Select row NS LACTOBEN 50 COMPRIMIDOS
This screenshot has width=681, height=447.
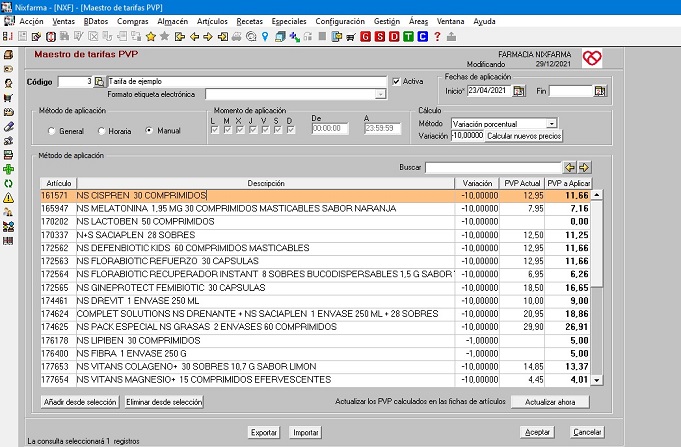coord(316,222)
